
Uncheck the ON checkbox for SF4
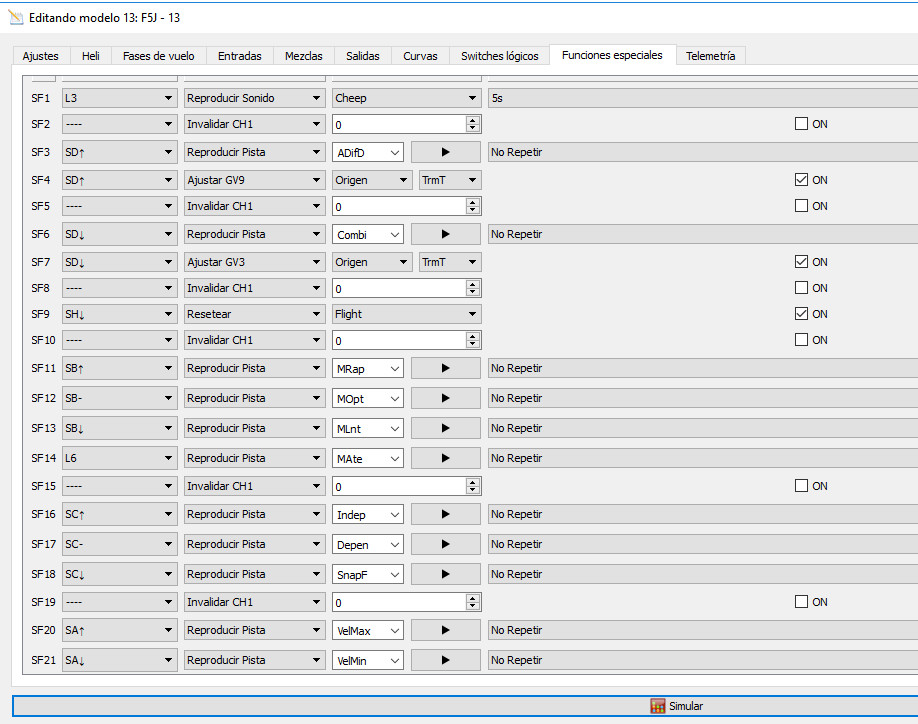coord(801,180)
